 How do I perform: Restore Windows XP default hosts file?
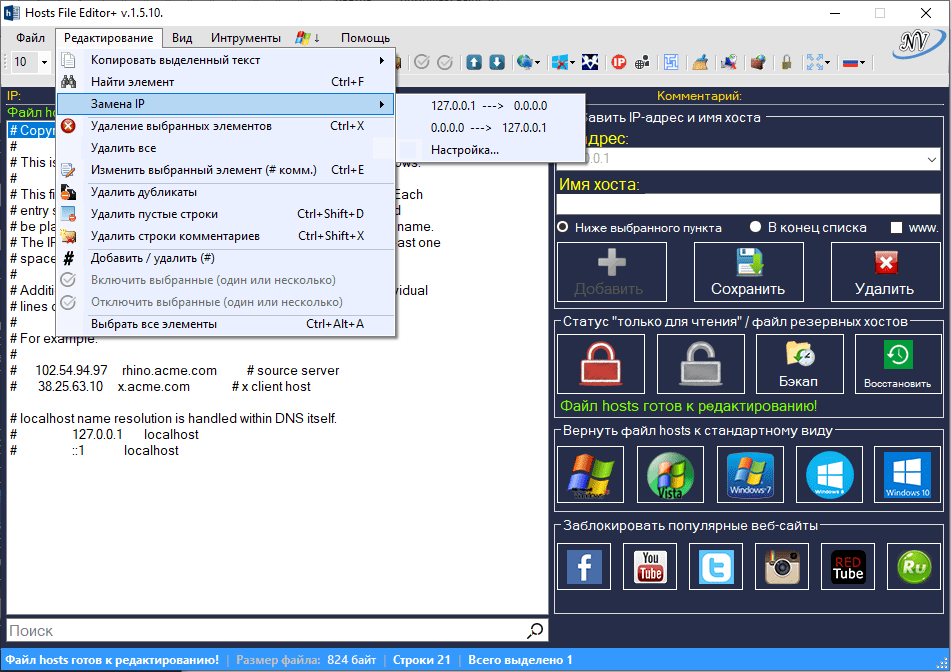coord(590,475)
